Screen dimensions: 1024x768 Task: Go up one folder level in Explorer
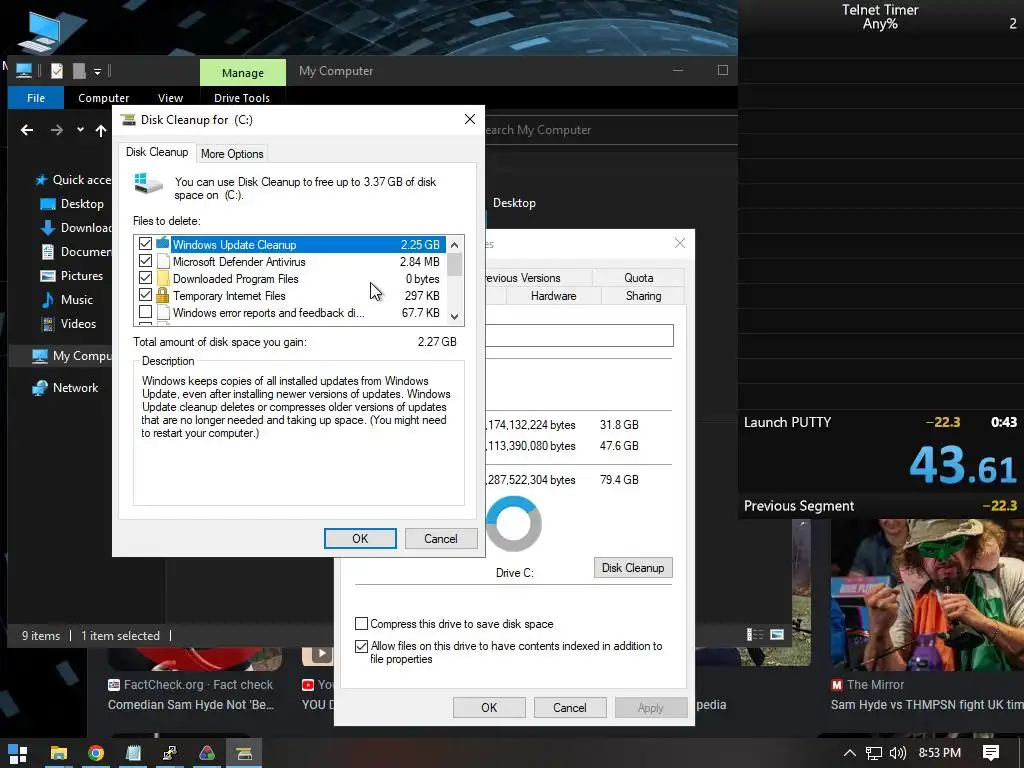tap(101, 131)
